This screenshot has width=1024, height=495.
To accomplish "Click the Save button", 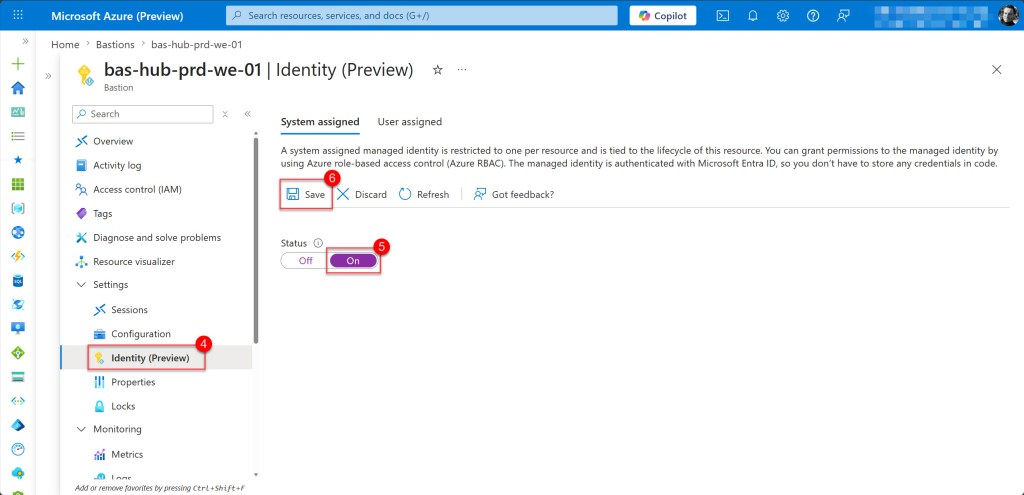I will [x=306, y=194].
